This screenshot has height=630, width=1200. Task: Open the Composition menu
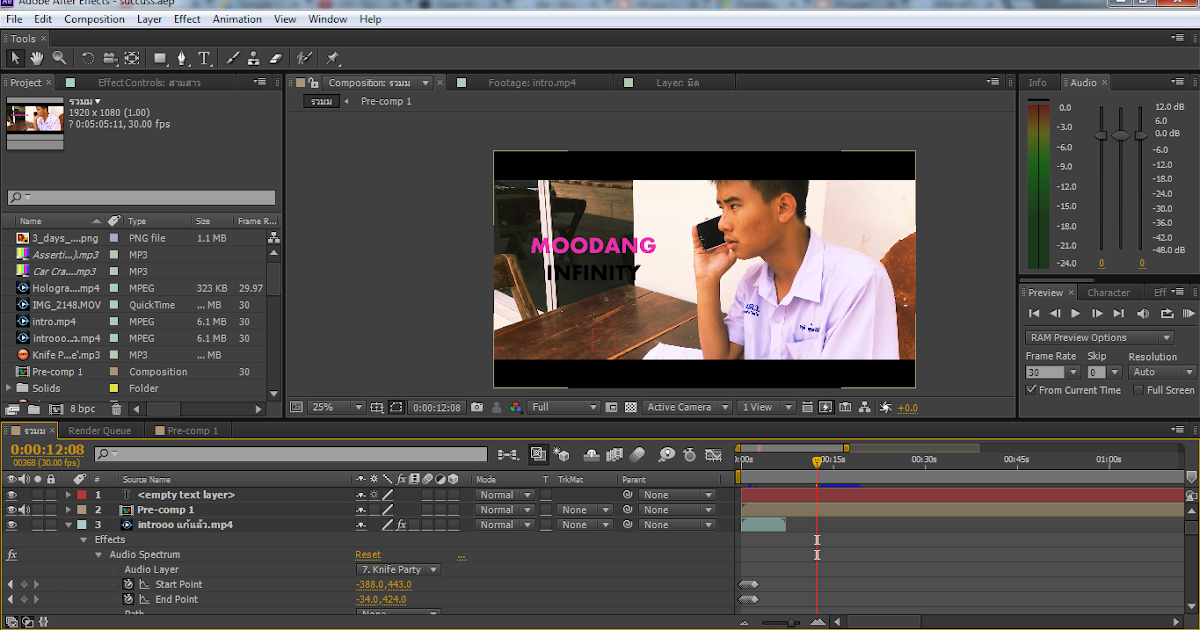click(x=95, y=18)
